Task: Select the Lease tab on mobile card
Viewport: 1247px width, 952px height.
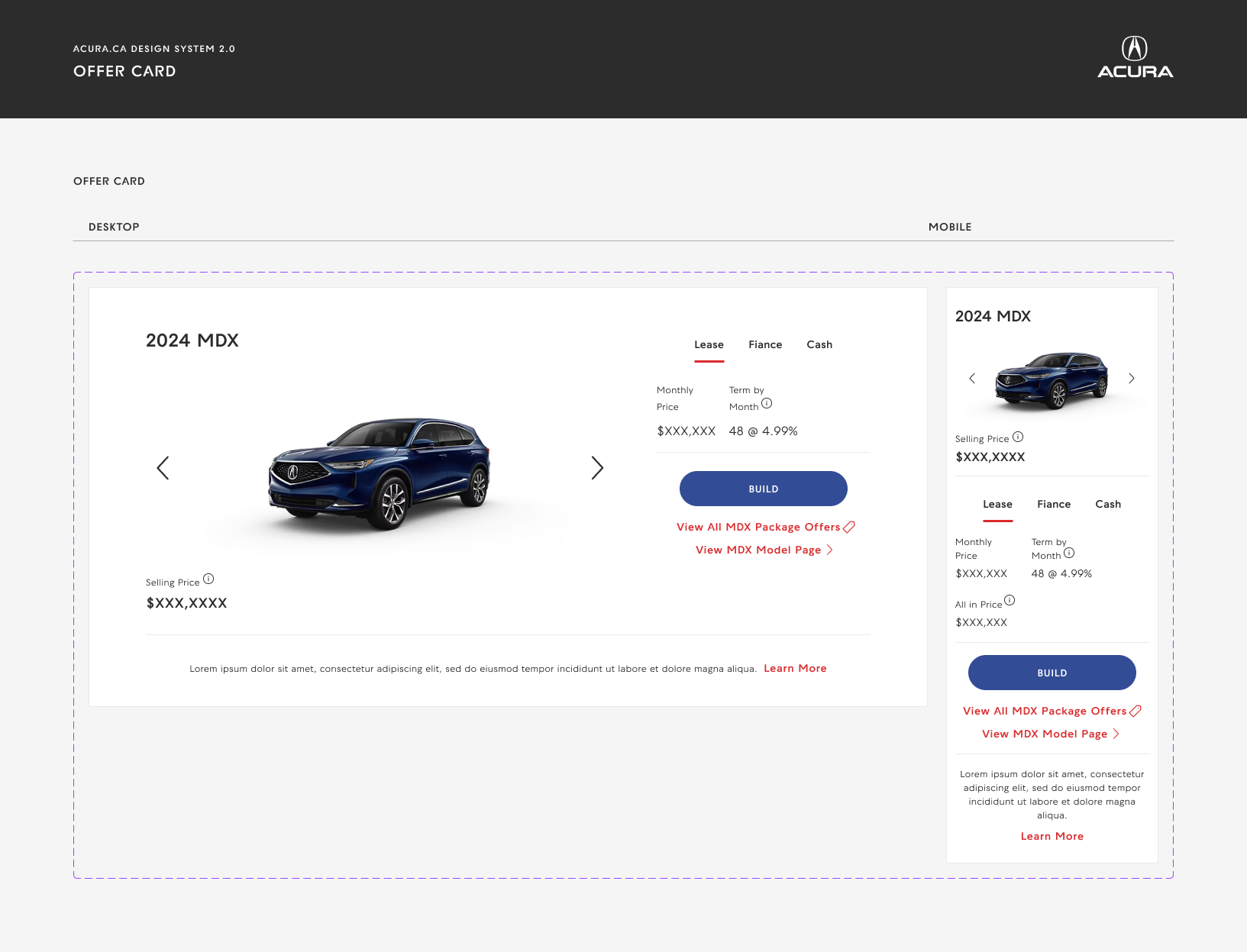Action: 997,505
